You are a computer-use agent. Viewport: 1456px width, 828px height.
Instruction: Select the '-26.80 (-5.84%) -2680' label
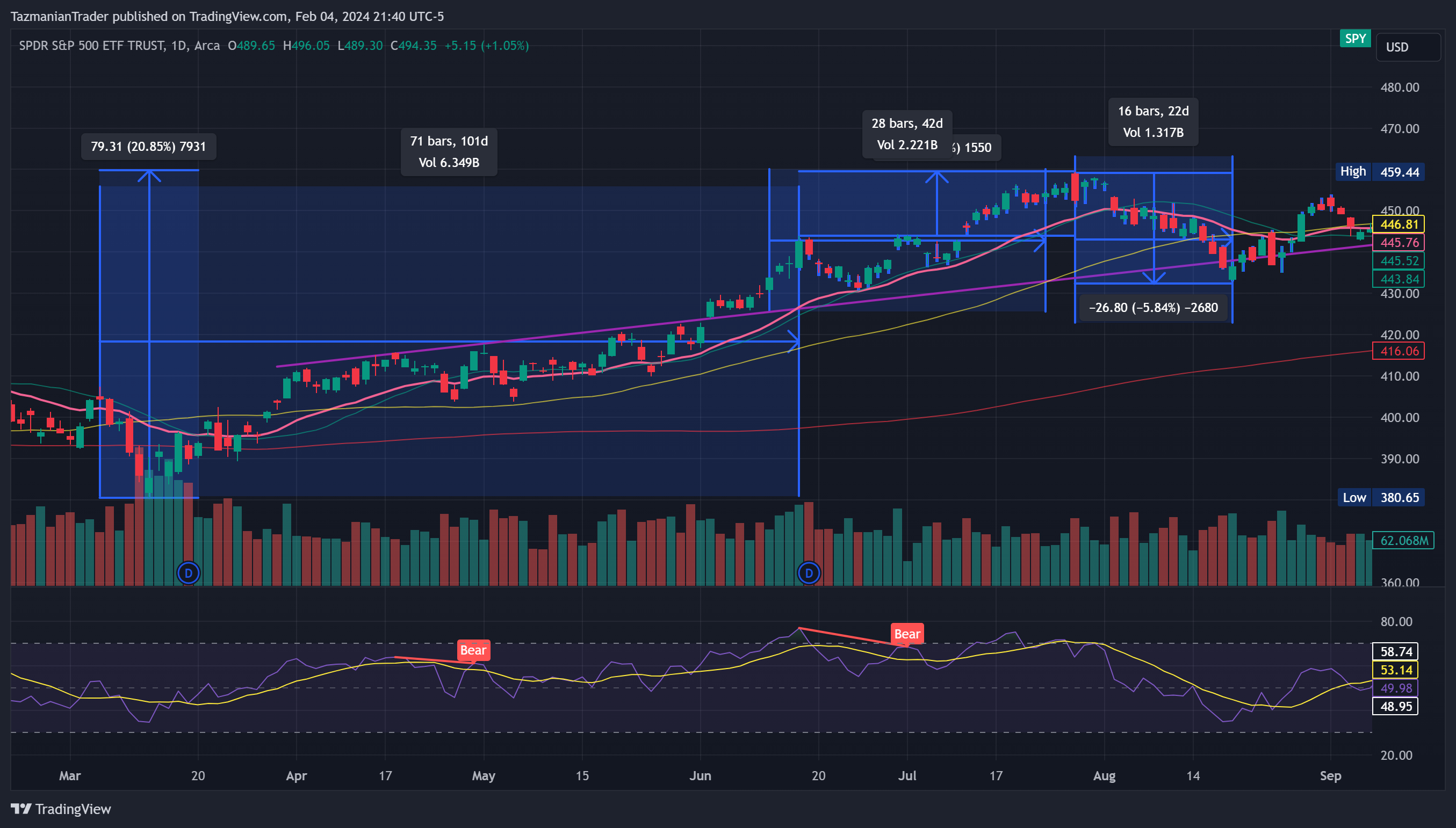(1154, 308)
